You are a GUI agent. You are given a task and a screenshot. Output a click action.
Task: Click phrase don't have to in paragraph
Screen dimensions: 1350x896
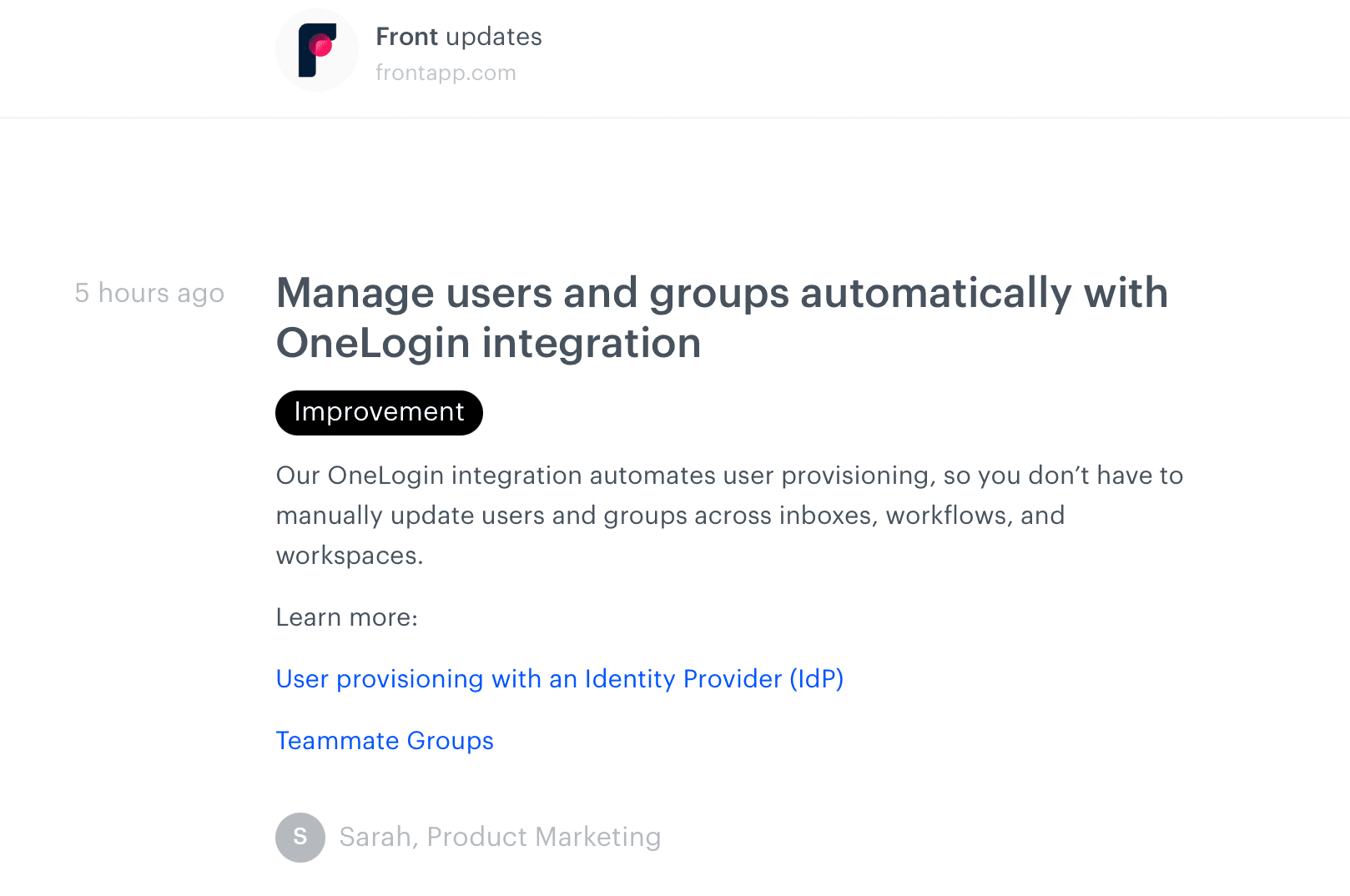pyautogui.click(x=1106, y=476)
